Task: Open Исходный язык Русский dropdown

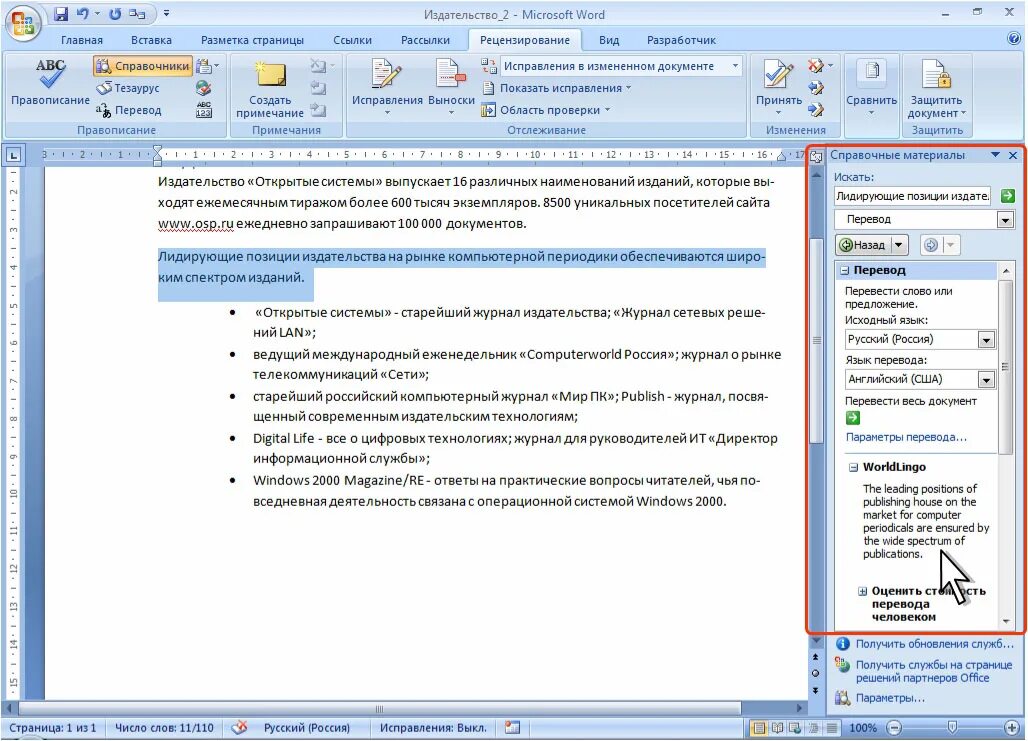Action: pos(986,340)
